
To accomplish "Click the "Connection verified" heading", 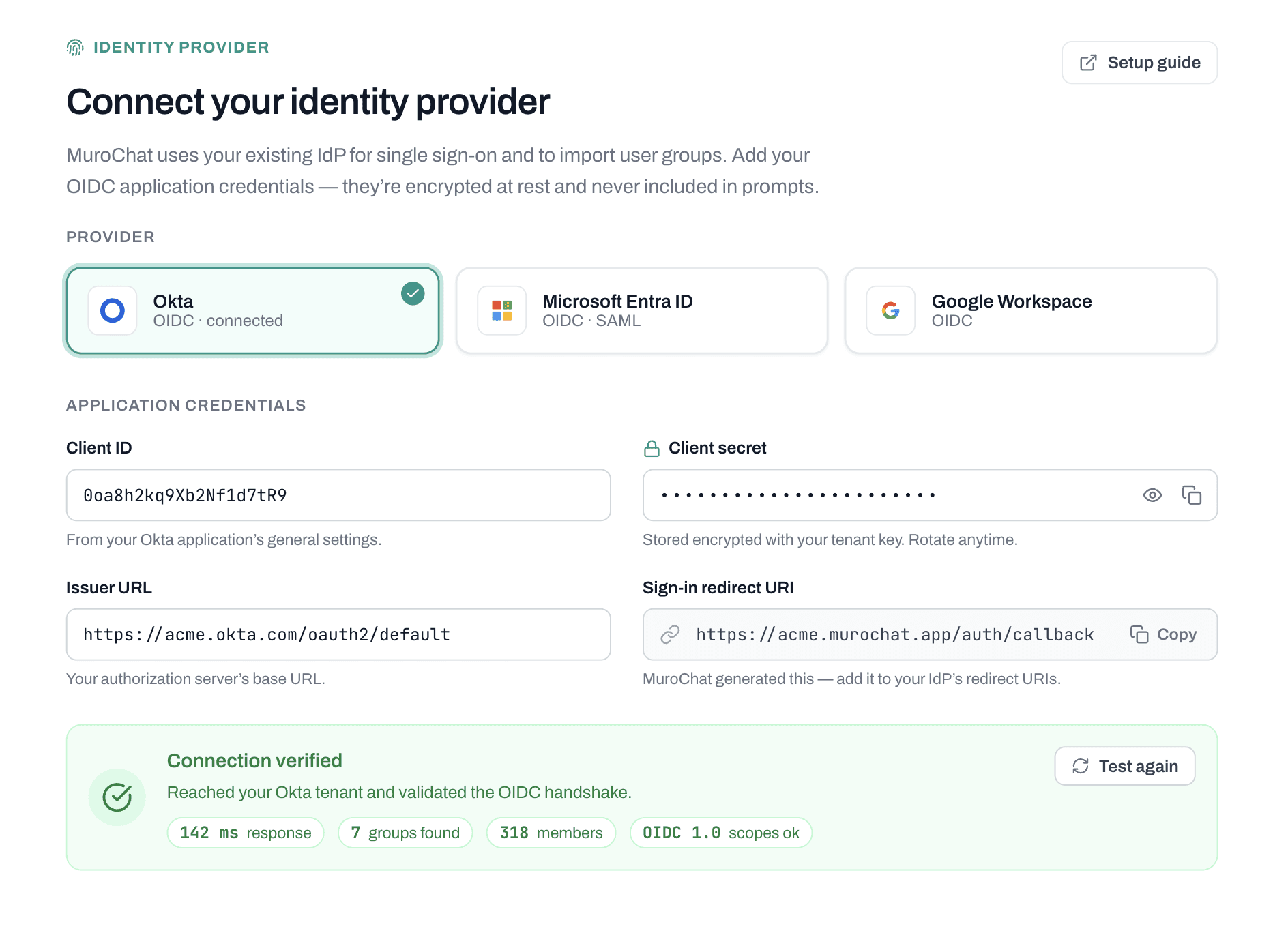I will click(x=254, y=760).
